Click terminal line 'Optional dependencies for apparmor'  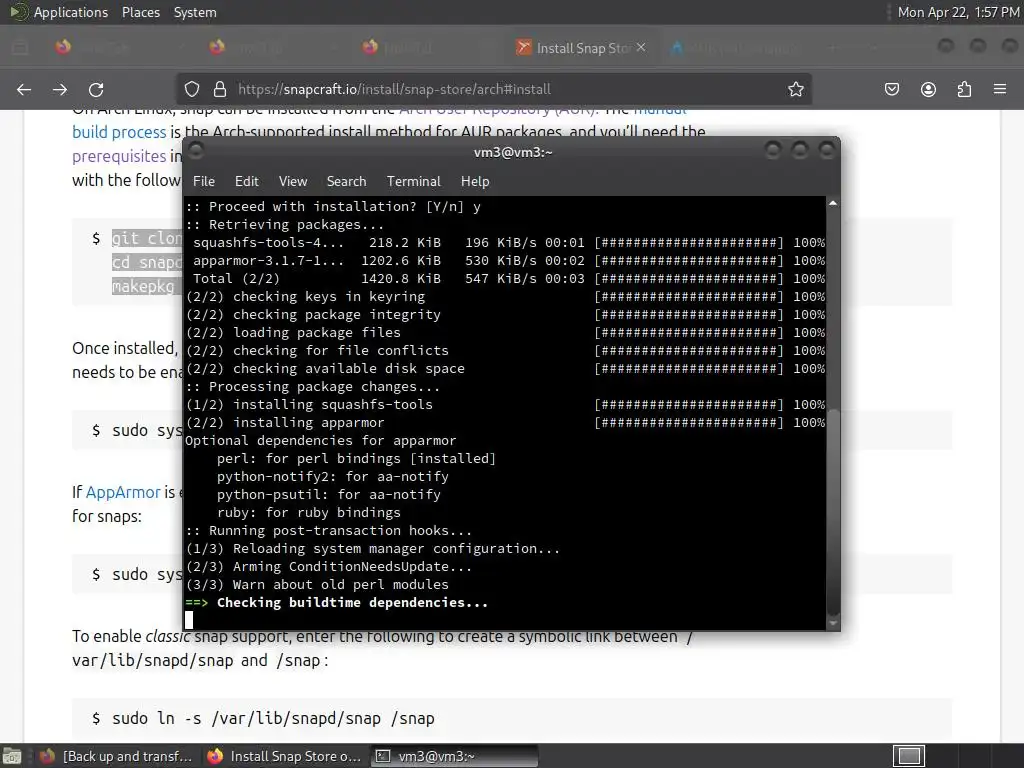321,441
